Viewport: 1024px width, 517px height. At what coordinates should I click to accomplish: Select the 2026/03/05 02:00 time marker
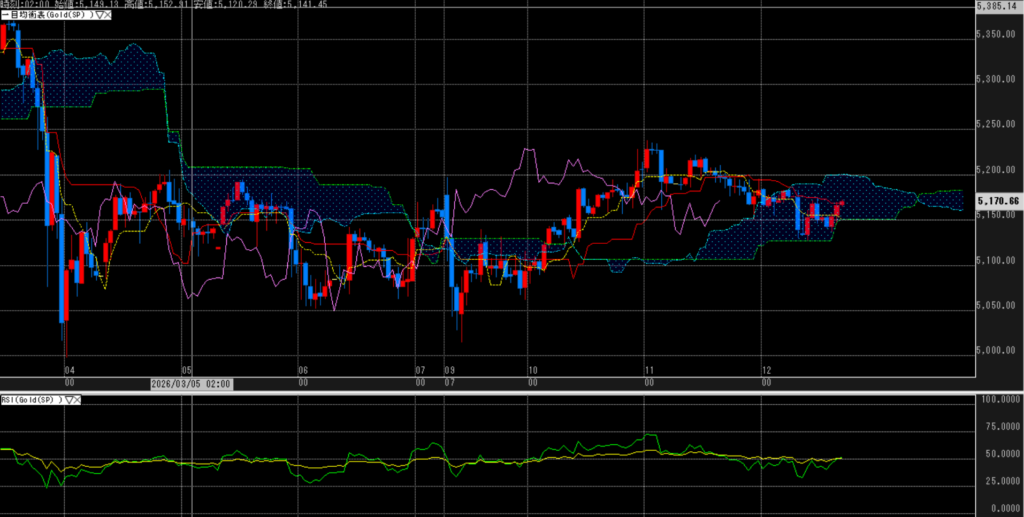click(191, 382)
